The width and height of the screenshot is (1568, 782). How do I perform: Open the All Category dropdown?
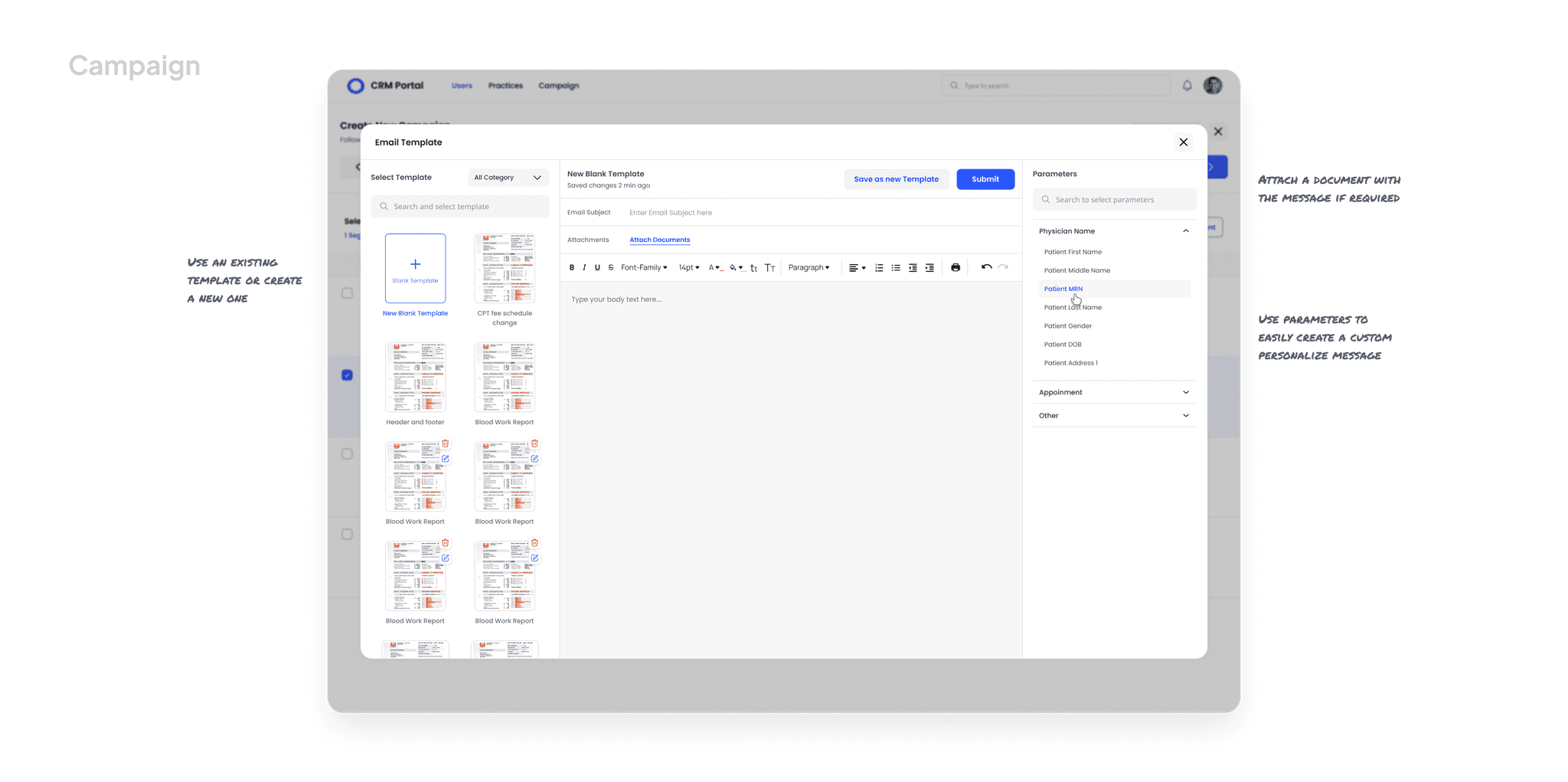pyautogui.click(x=508, y=177)
